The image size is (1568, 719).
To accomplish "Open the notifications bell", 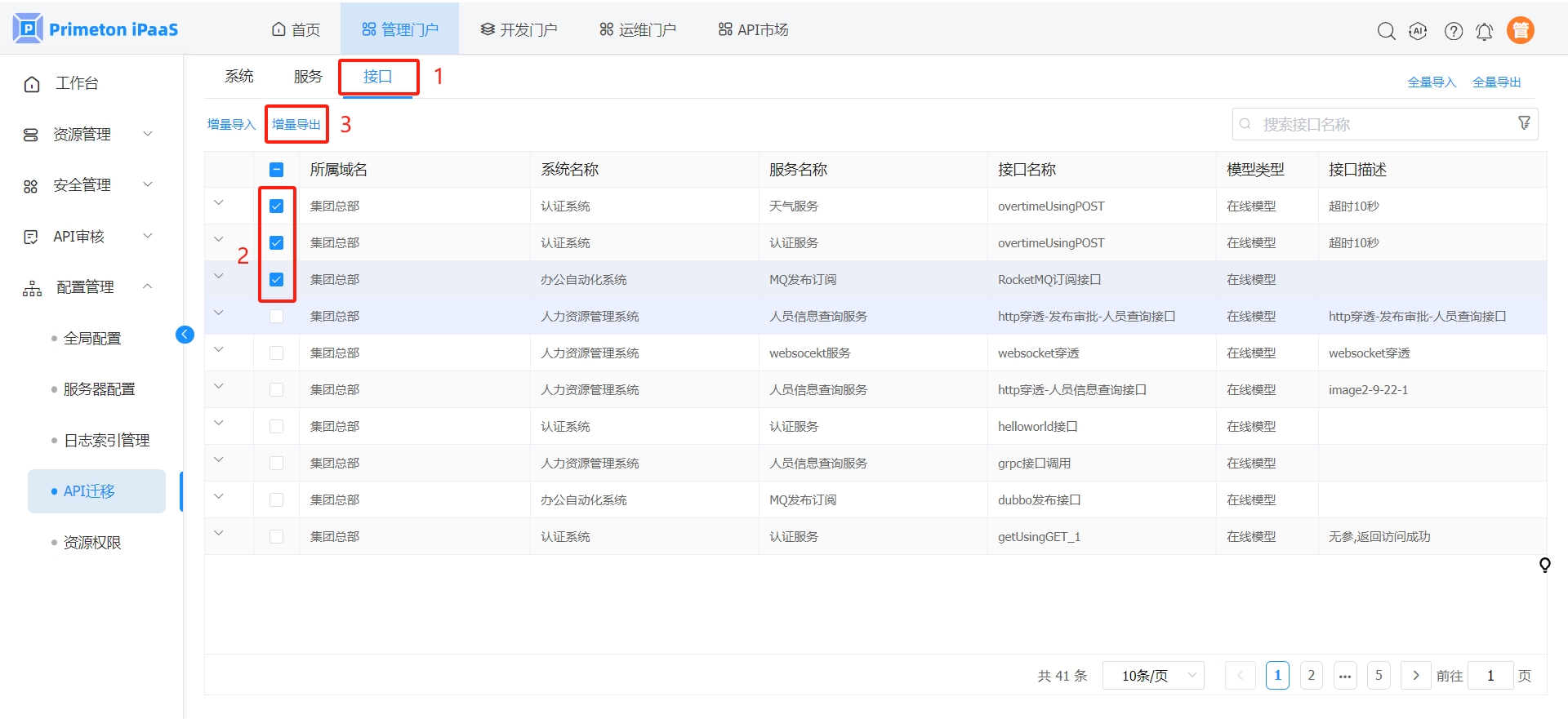I will pos(1484,31).
